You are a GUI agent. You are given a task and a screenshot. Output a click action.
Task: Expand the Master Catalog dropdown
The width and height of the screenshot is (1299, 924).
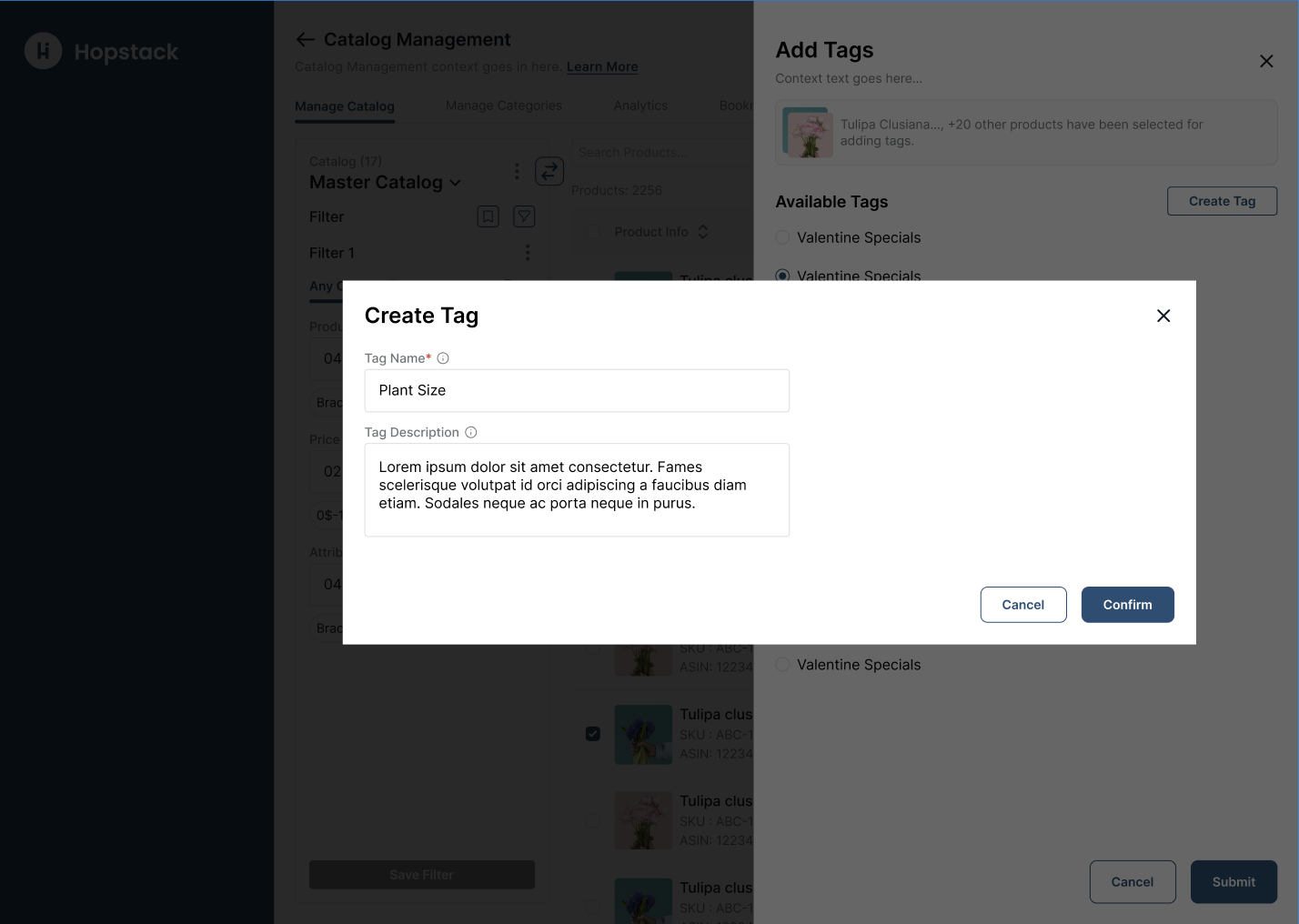tap(455, 183)
